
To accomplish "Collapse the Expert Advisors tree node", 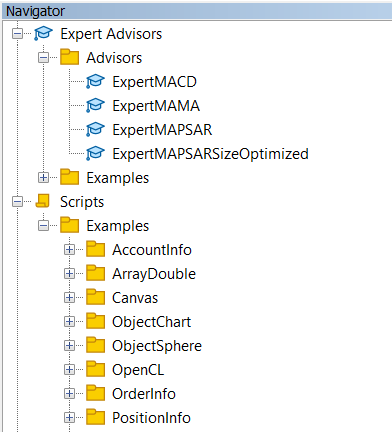I will click(x=17, y=34).
